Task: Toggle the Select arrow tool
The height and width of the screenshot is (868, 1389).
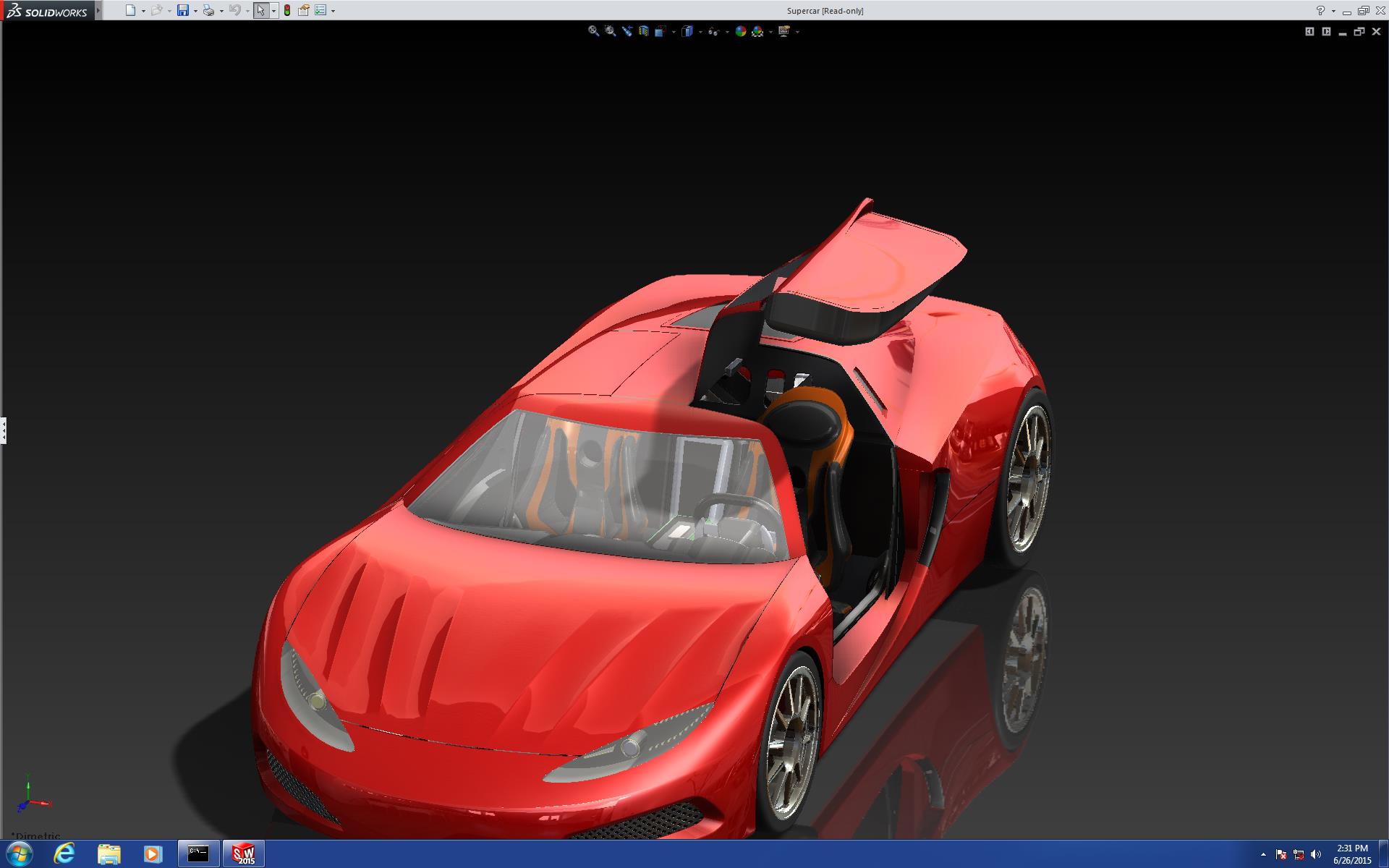Action: (260, 10)
